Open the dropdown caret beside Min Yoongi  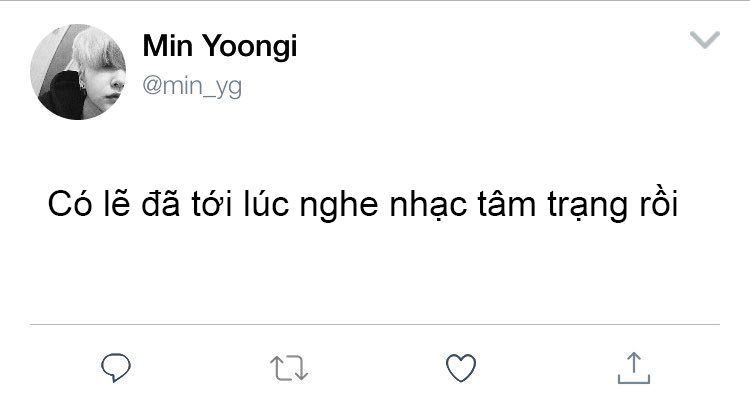(705, 40)
